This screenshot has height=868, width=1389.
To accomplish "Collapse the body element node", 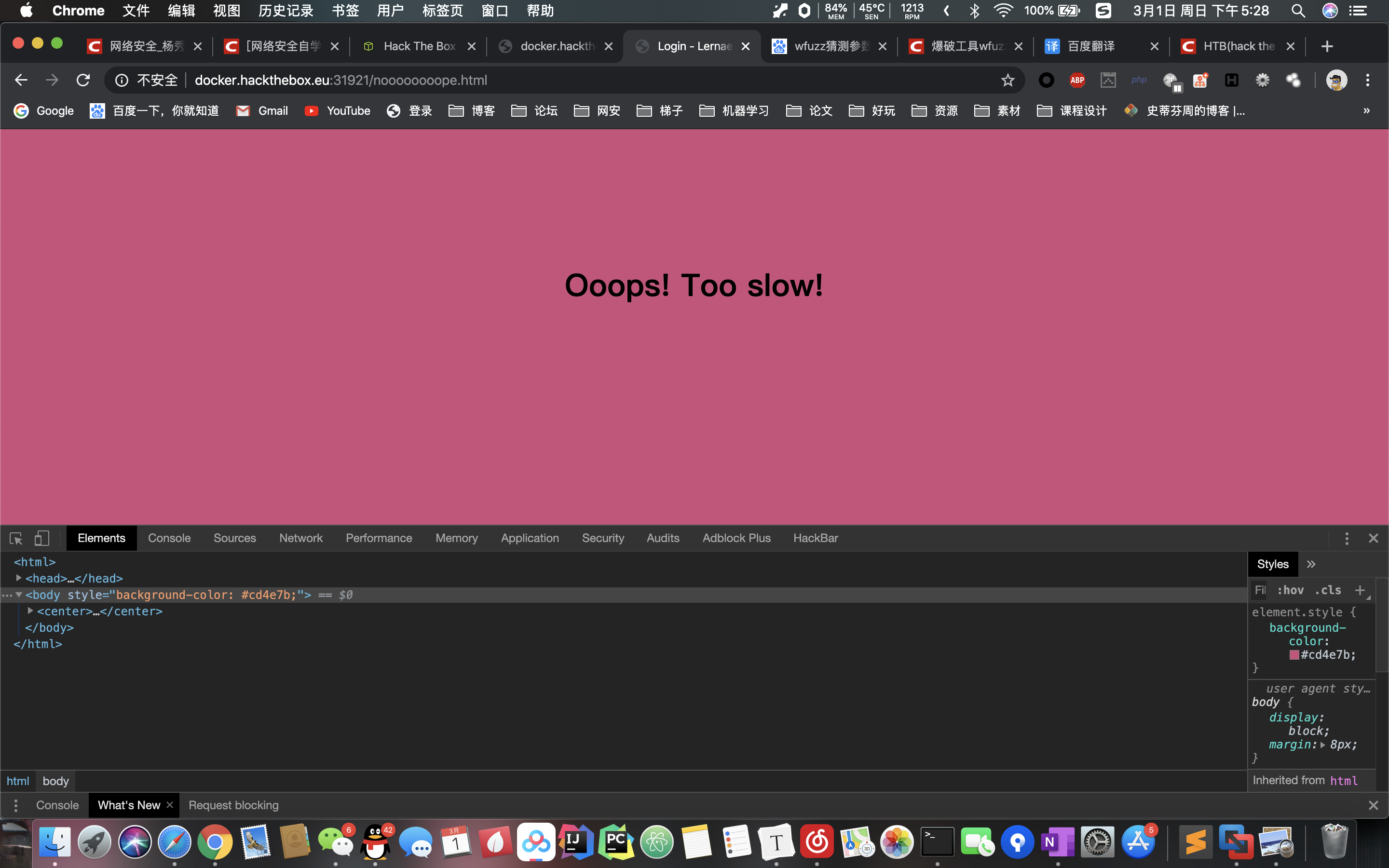I will click(x=18, y=595).
